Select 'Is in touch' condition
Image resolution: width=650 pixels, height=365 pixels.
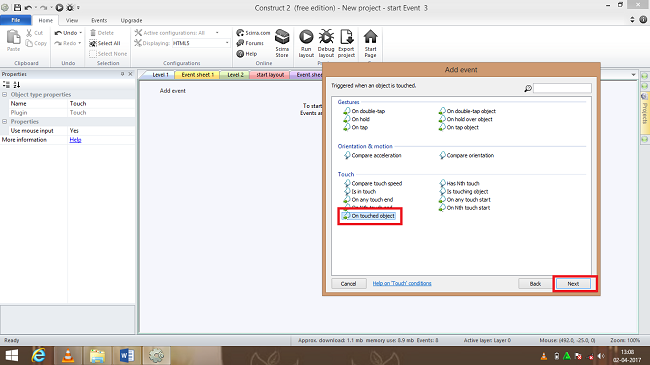[360, 192]
